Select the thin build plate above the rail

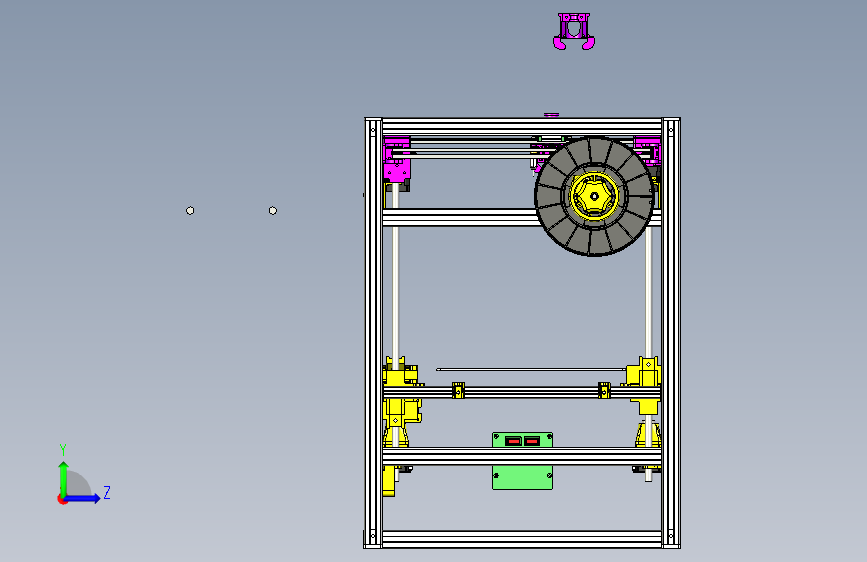coord(531,369)
